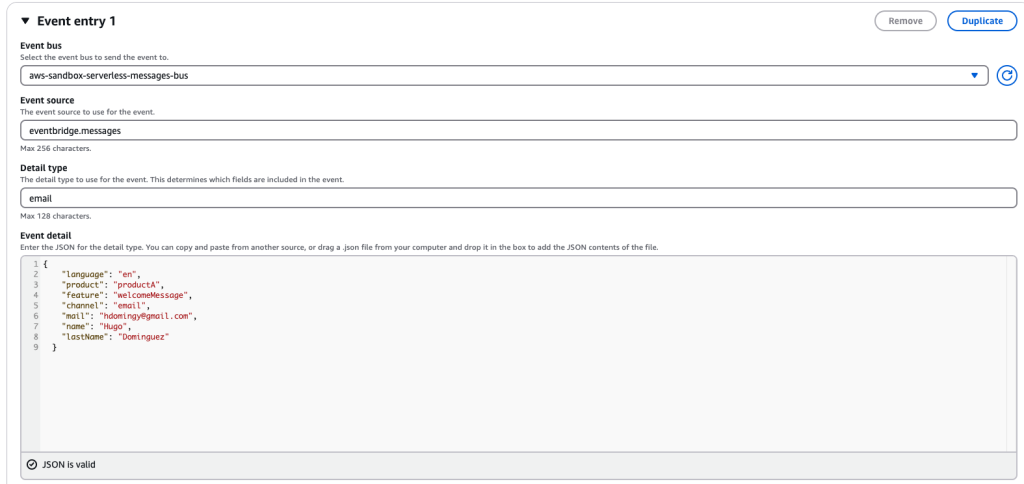Collapse the Event entry 1 section
The width and height of the screenshot is (1024, 484).
click(25, 21)
